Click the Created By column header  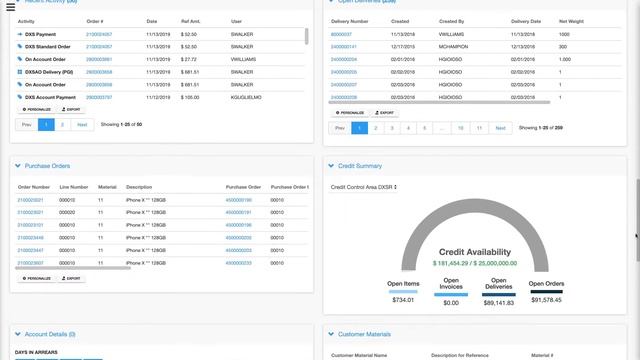click(451, 21)
